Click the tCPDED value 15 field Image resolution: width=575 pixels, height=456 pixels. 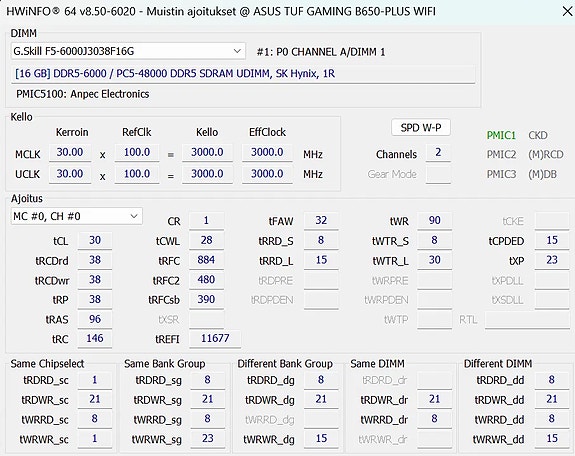552,240
